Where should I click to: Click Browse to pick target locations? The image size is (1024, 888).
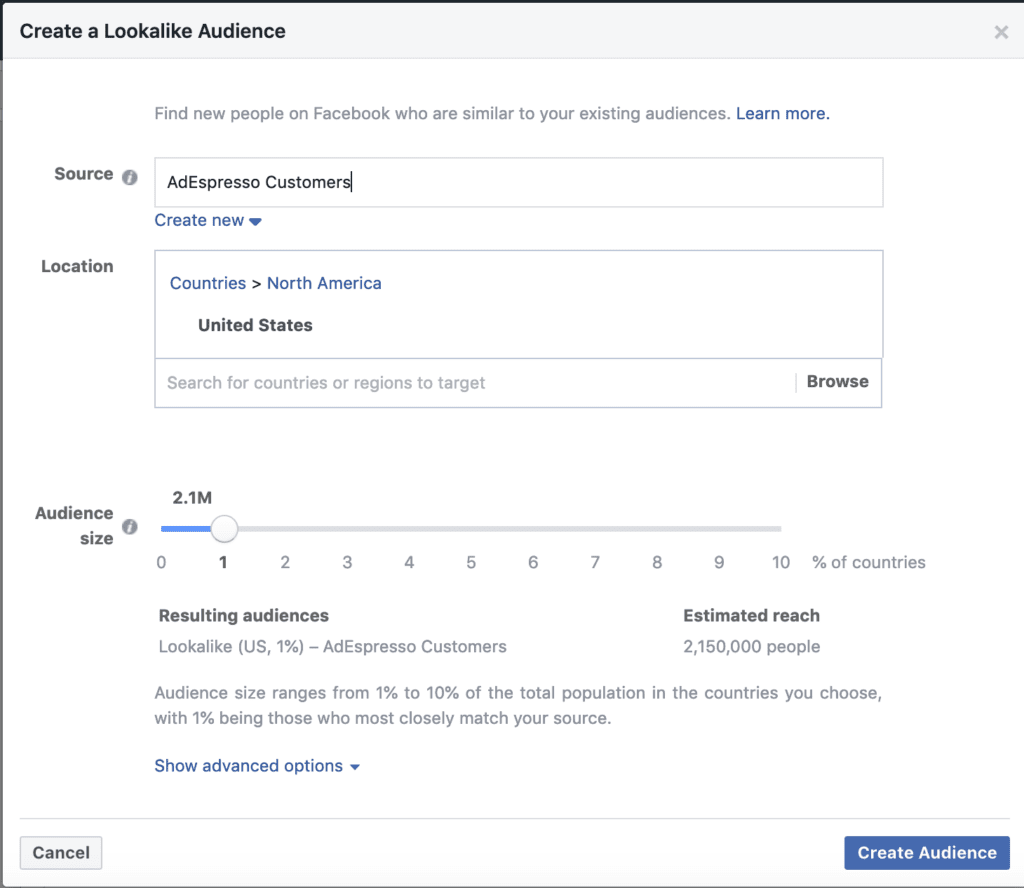click(x=836, y=381)
